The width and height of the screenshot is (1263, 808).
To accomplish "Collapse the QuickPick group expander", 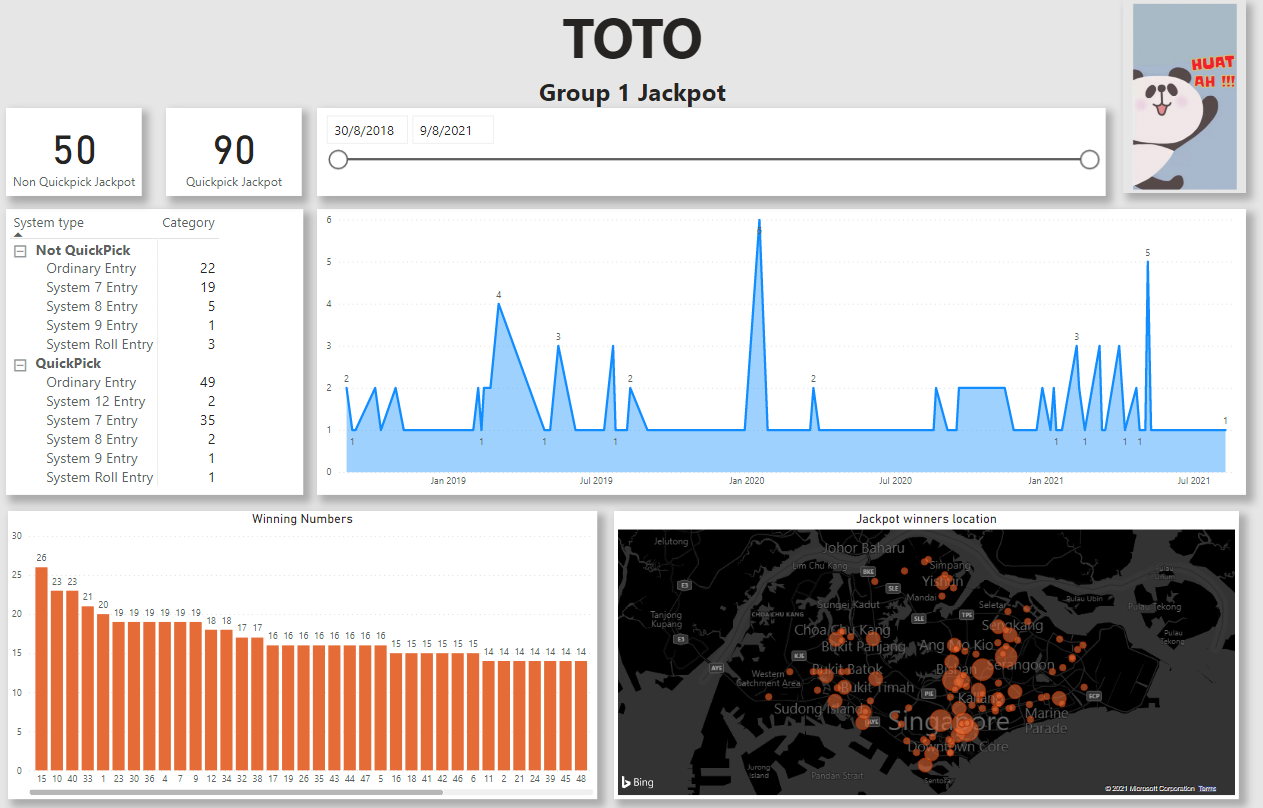I will 20,365.
